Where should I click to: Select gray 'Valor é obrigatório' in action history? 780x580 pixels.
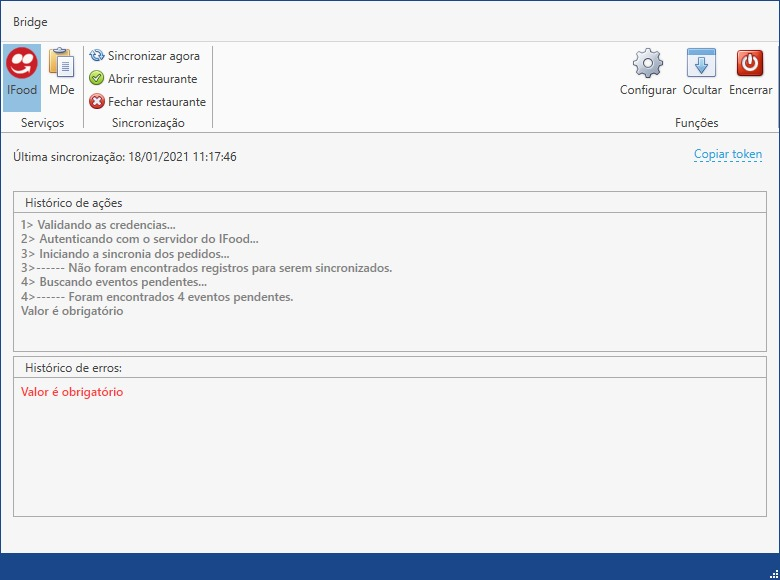[72, 311]
